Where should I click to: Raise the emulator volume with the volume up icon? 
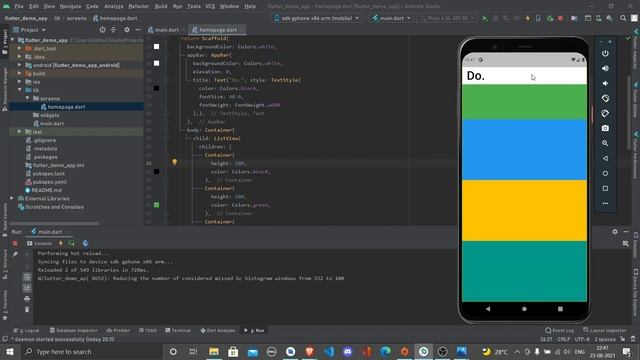[x=605, y=69]
